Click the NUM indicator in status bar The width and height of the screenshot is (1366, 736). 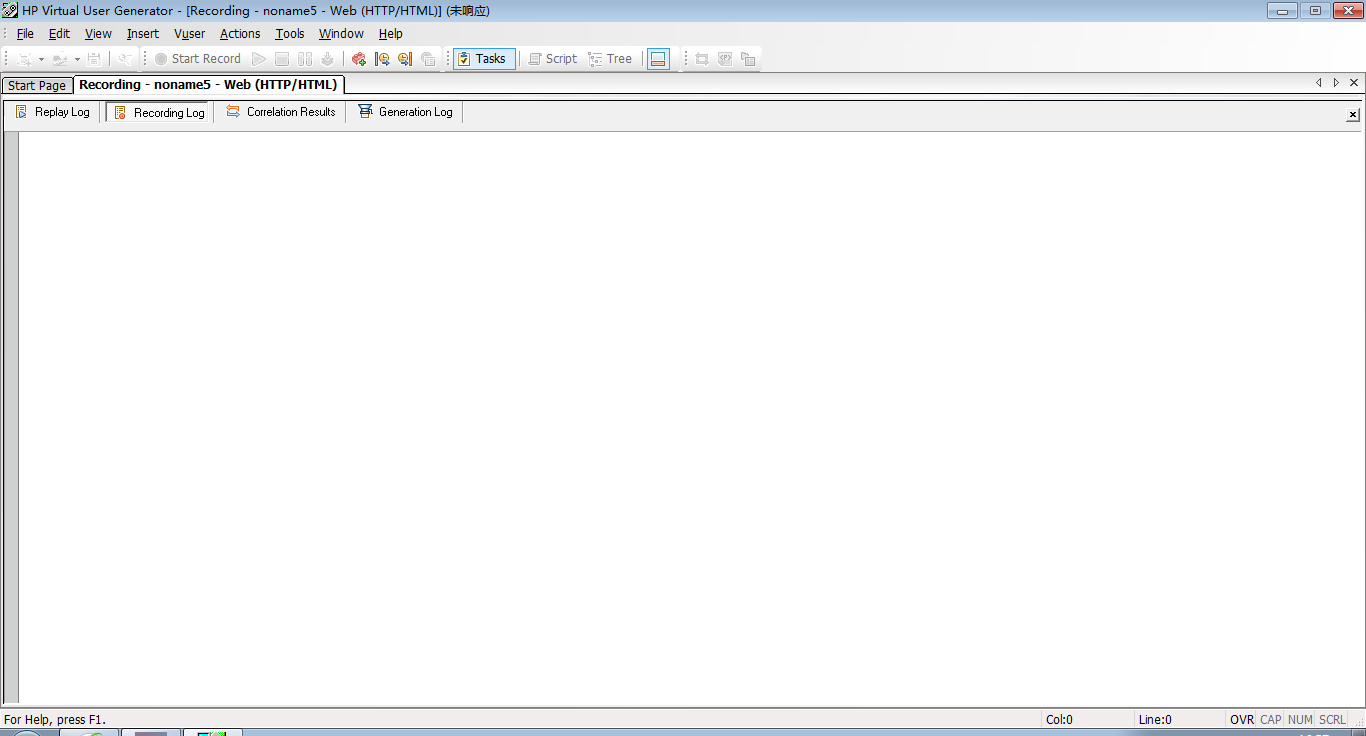pos(1300,720)
